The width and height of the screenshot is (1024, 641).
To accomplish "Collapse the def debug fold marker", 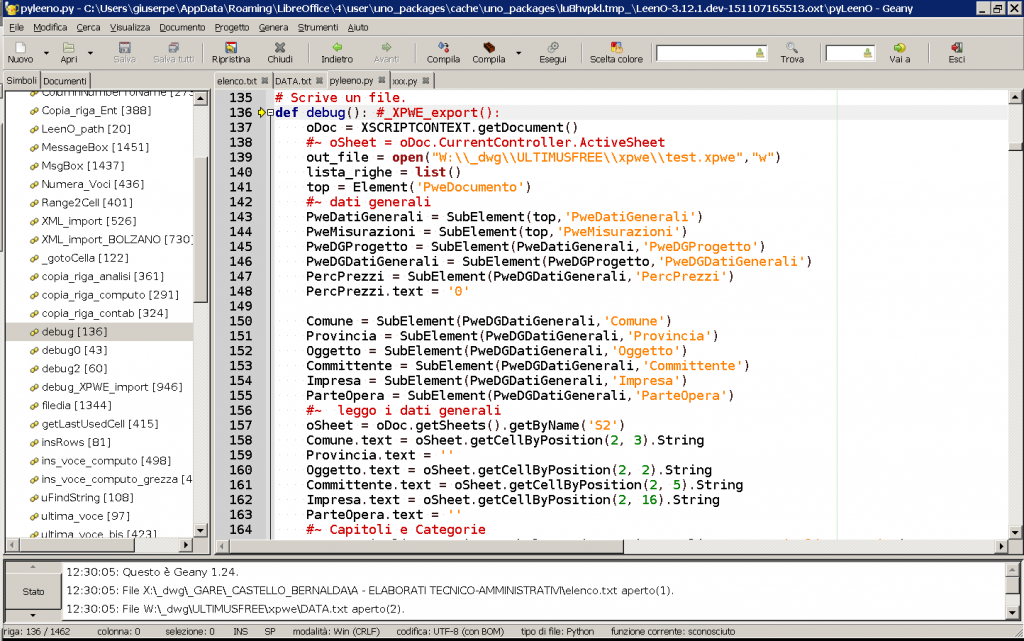I will tap(270, 113).
